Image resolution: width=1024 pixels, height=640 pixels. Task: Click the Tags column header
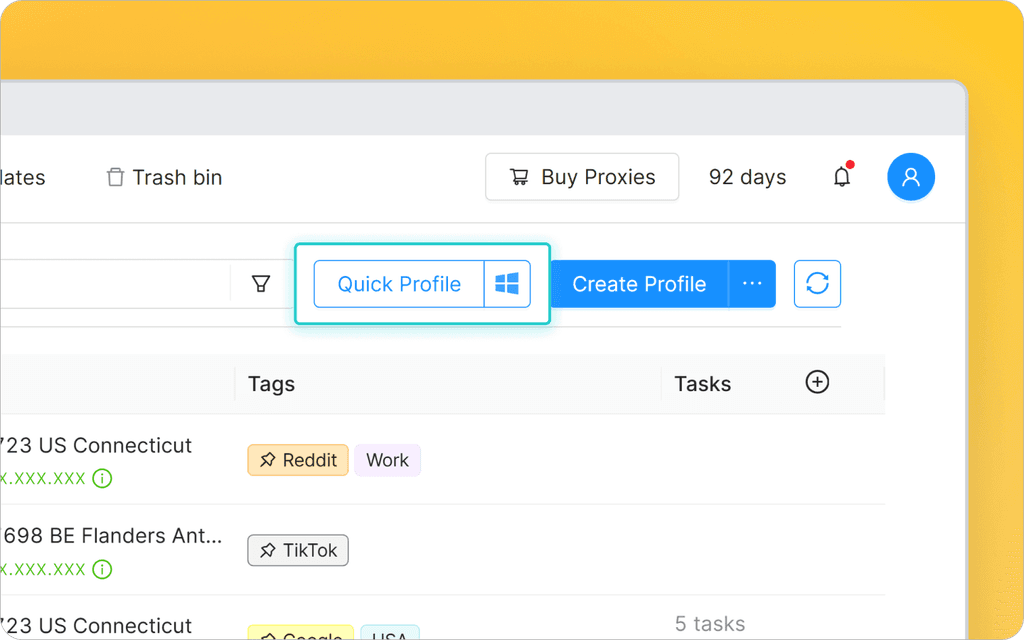point(270,383)
